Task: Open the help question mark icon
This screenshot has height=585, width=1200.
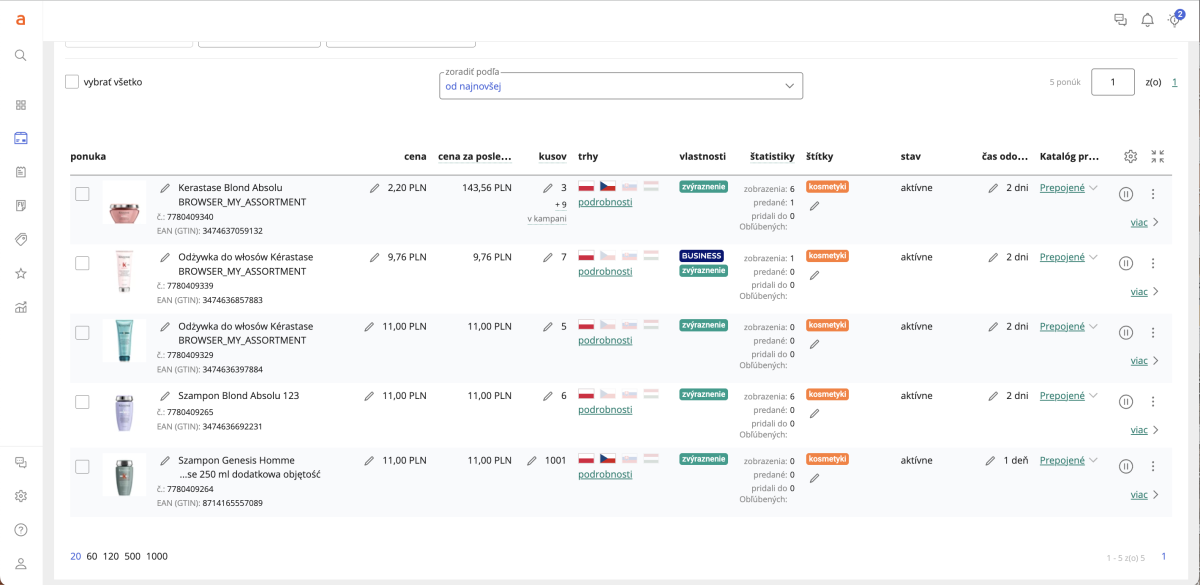Action: tap(21, 530)
